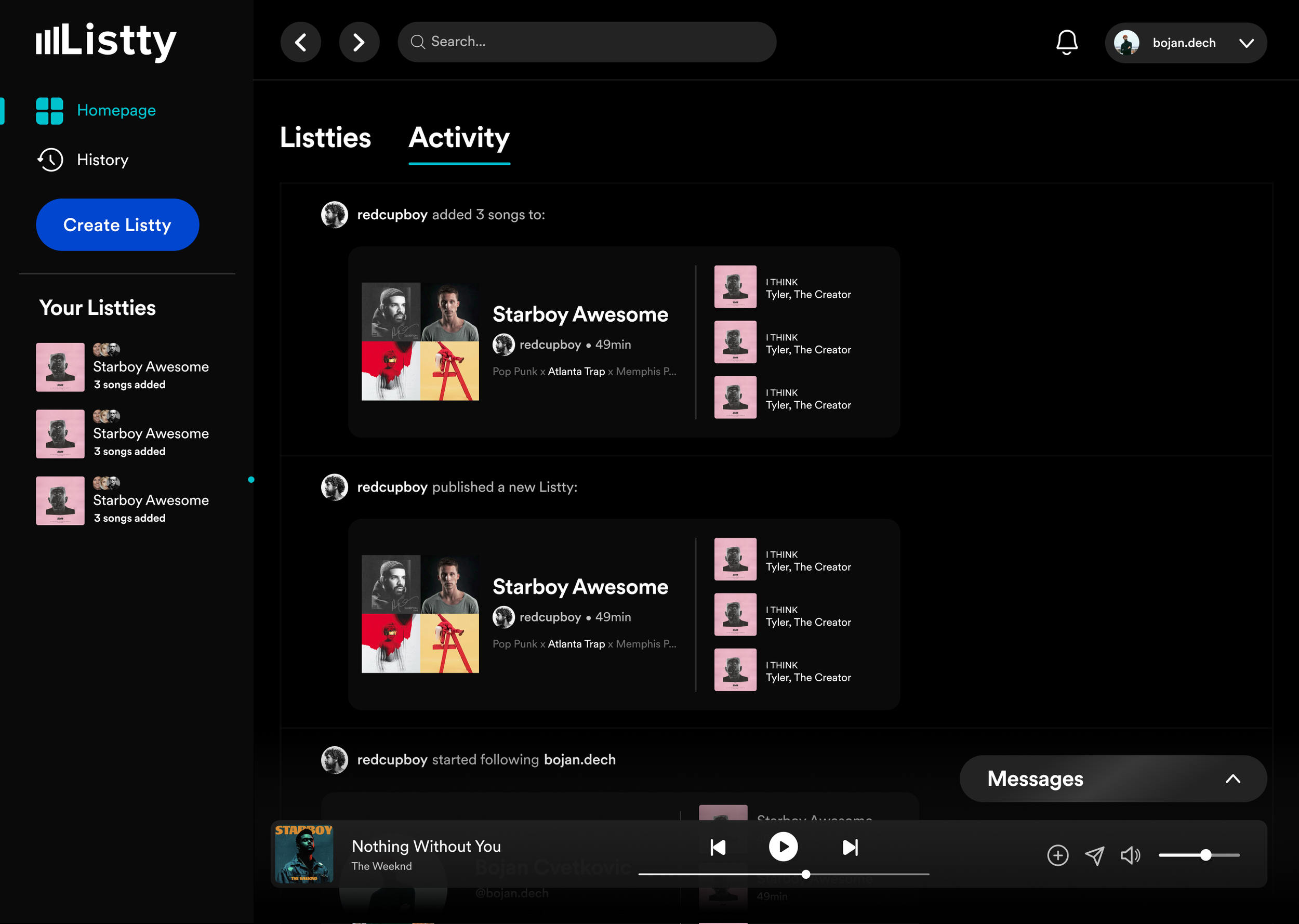Open redcupboy's profile in first activity

pyautogui.click(x=392, y=215)
